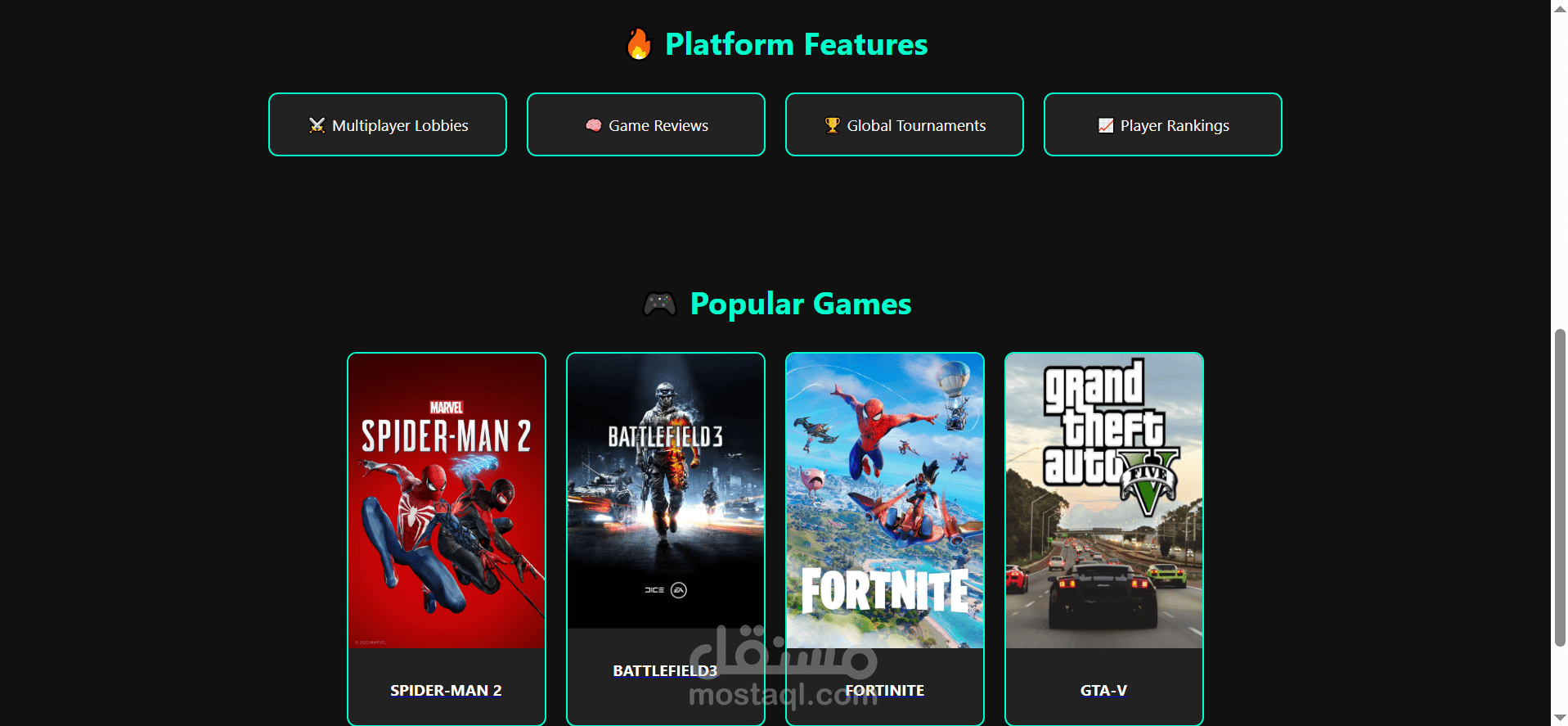This screenshot has width=1568, height=726.
Task: Click the fire icon beside Platform Features
Action: [x=639, y=44]
